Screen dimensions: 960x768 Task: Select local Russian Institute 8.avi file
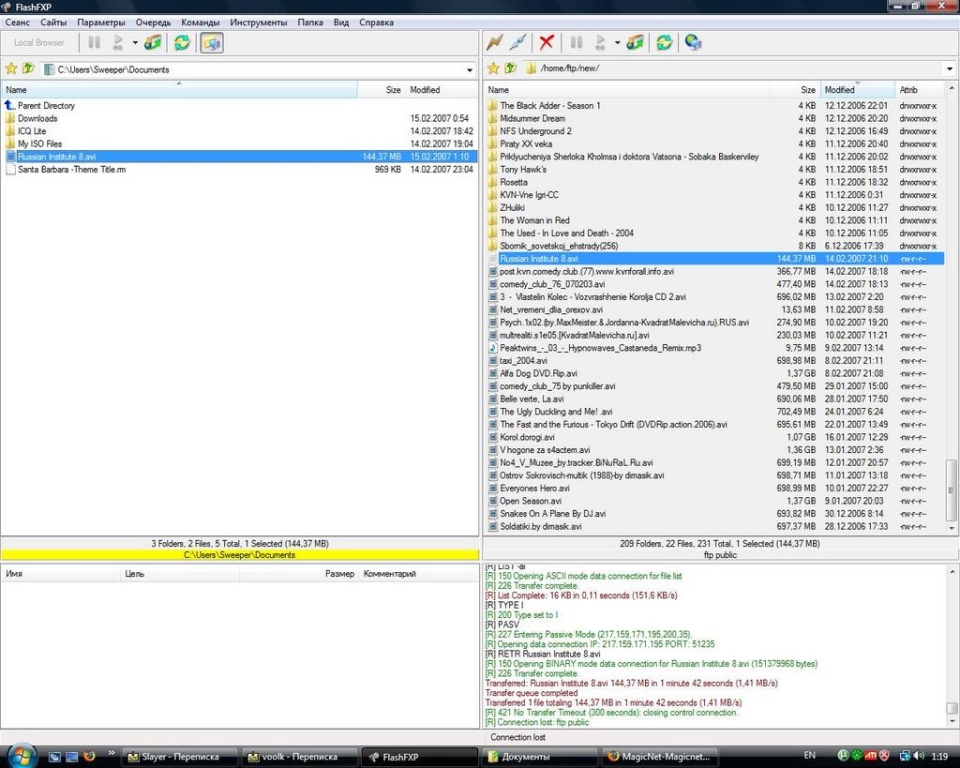point(239,157)
